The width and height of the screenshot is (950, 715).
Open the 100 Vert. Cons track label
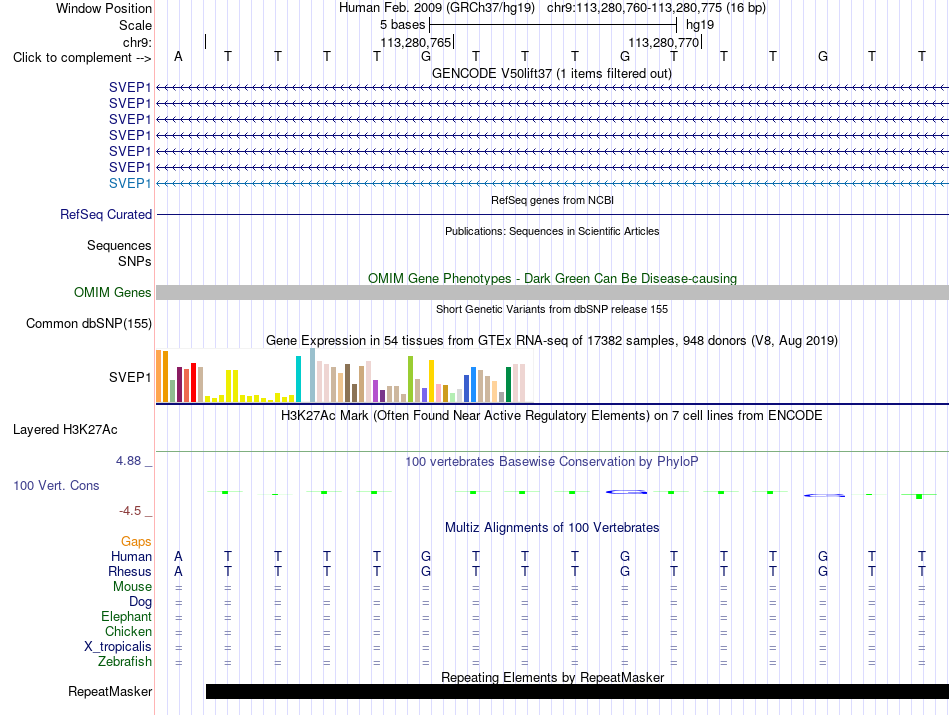tap(56, 485)
